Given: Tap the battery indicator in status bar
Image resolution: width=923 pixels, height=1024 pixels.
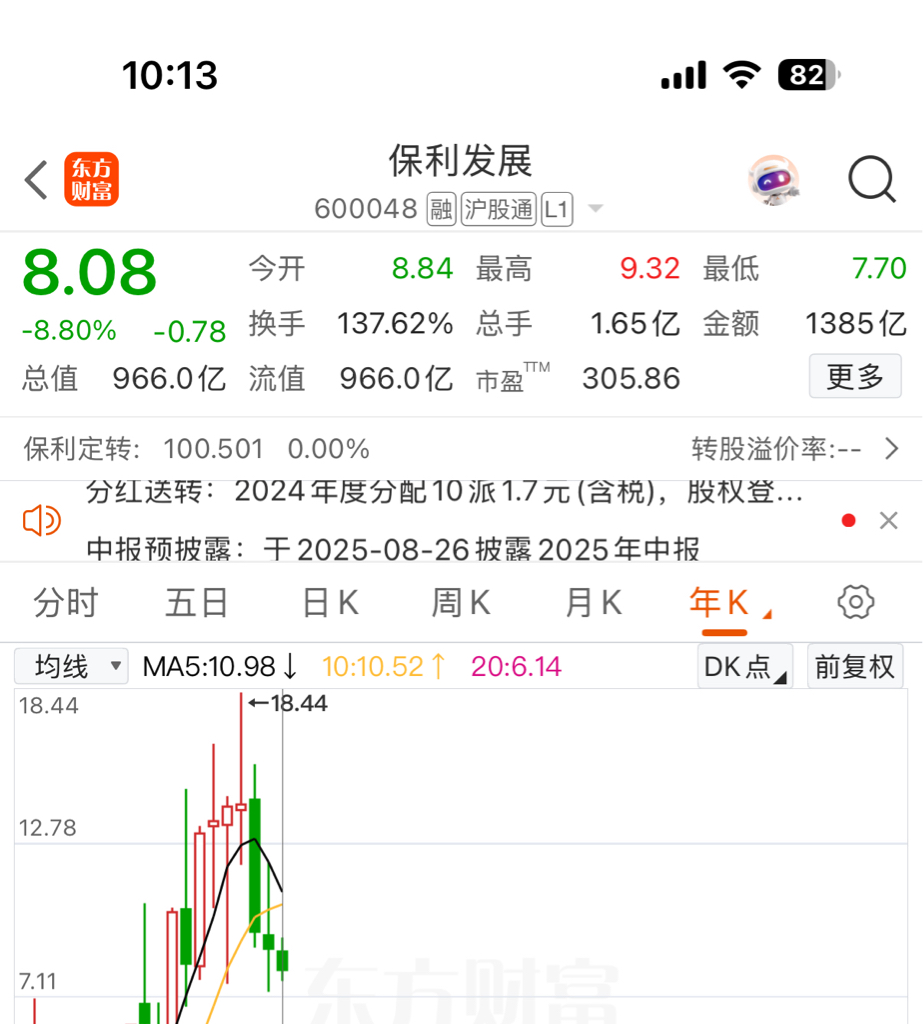Looking at the screenshot, I should [x=809, y=74].
